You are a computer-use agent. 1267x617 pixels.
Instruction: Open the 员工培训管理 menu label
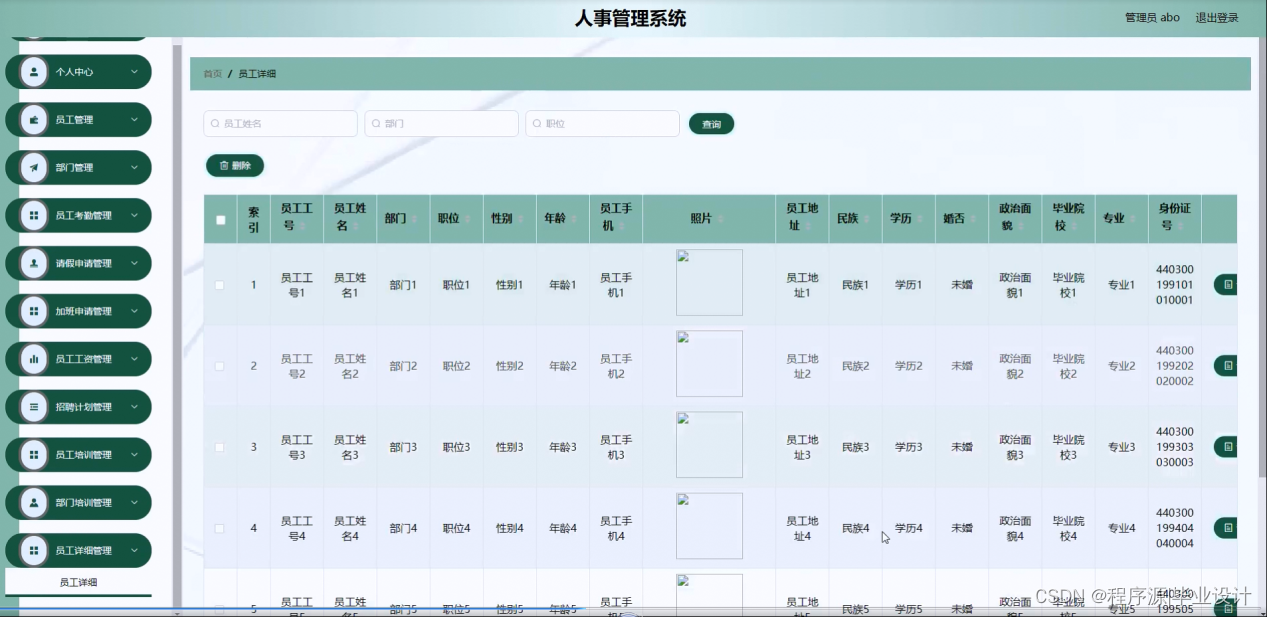pyautogui.click(x=83, y=455)
